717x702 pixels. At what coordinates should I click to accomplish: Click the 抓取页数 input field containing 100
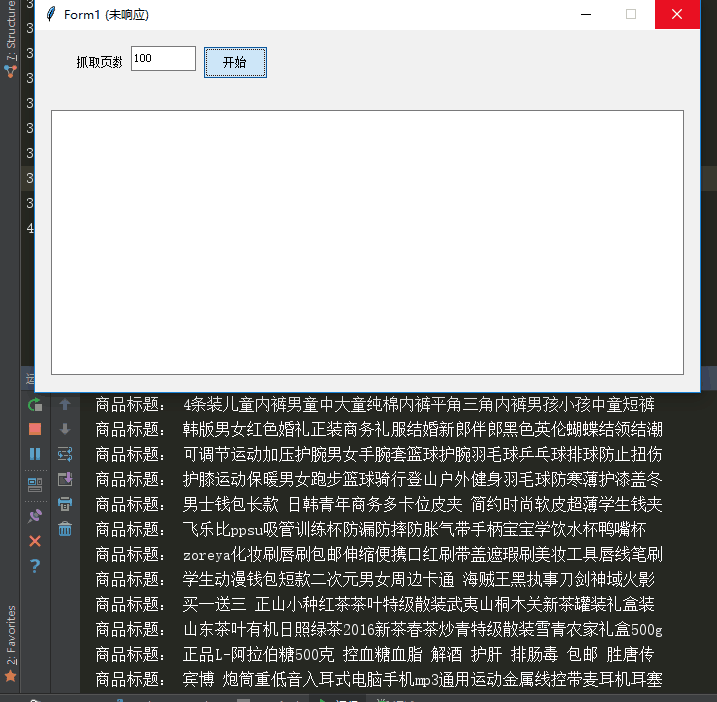tap(163, 59)
